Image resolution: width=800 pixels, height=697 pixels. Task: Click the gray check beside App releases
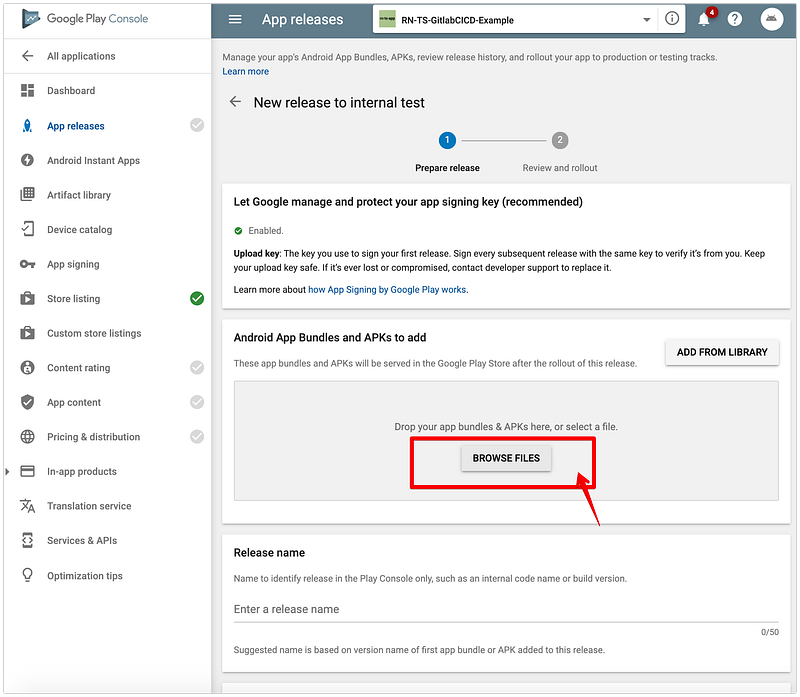click(x=197, y=125)
